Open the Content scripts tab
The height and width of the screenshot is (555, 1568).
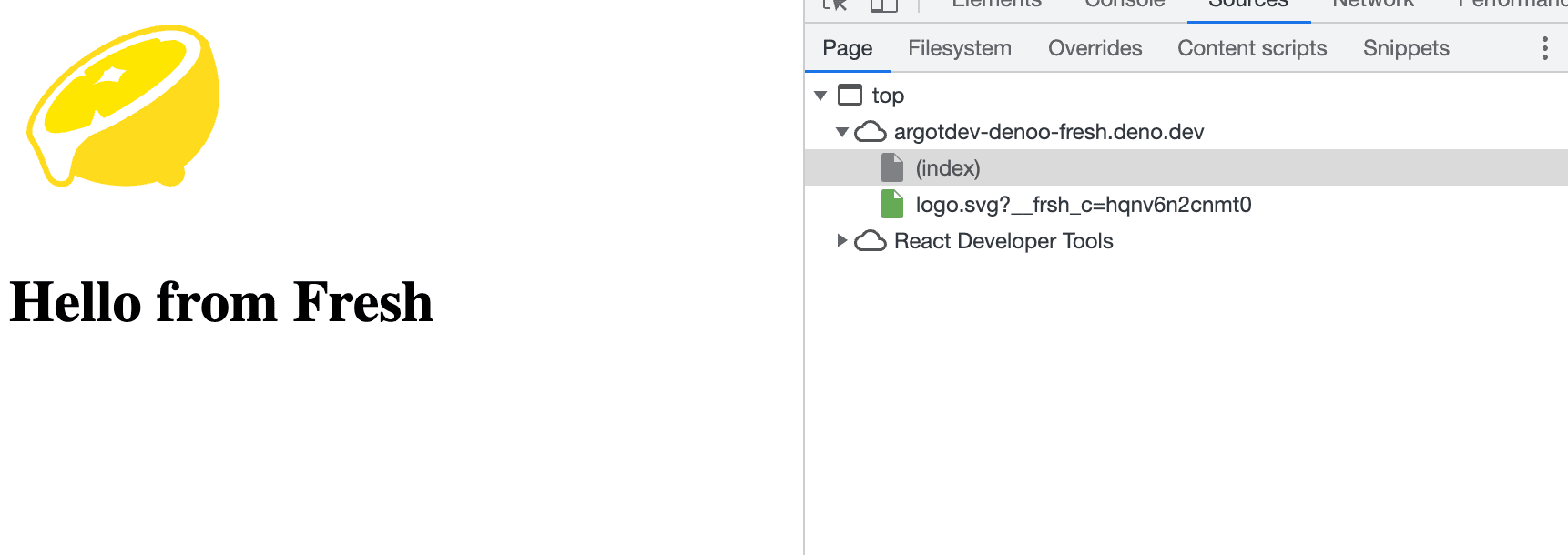point(1252,48)
